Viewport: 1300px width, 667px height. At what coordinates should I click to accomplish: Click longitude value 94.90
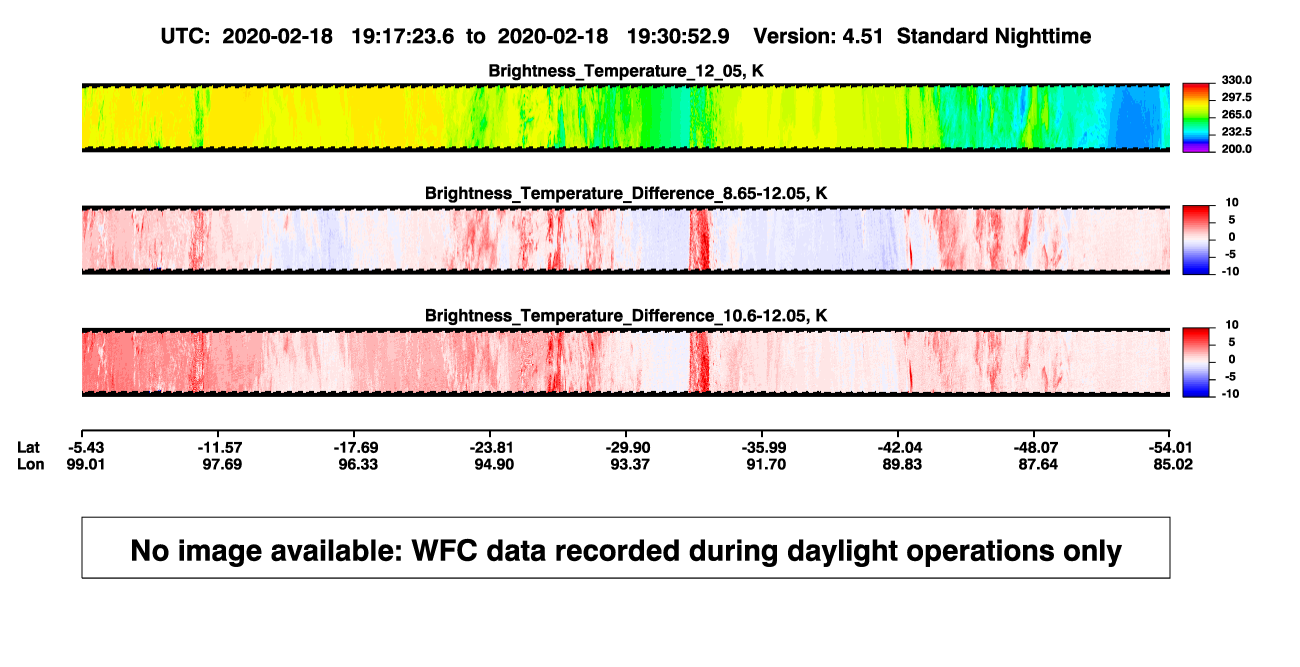pos(495,464)
